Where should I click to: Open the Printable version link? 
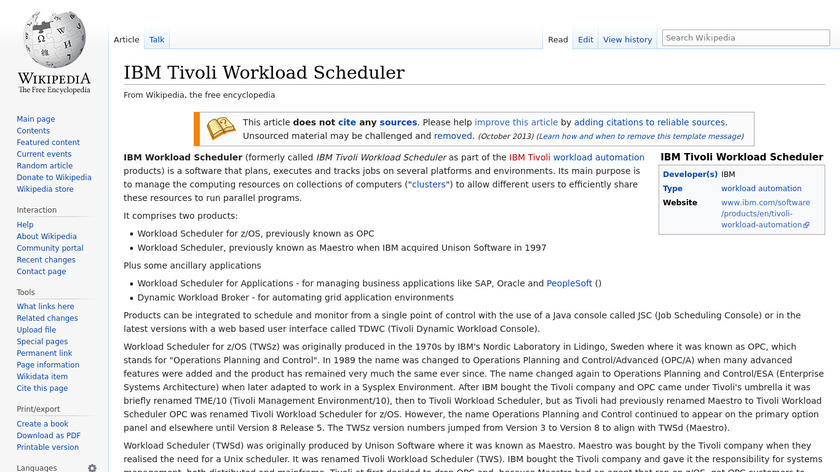pyautogui.click(x=47, y=447)
